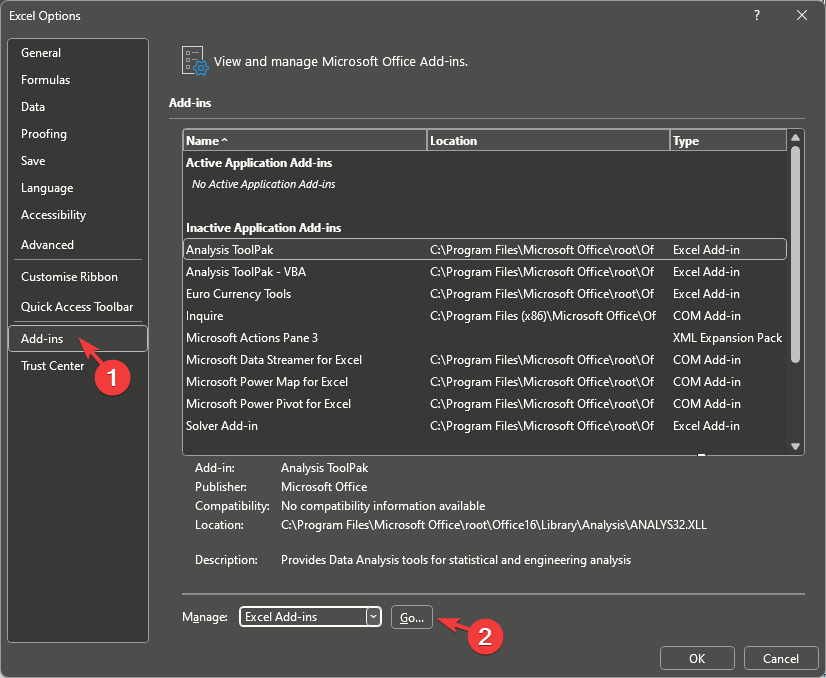Sort add-ins by Location column header
826x678 pixels.
[548, 141]
